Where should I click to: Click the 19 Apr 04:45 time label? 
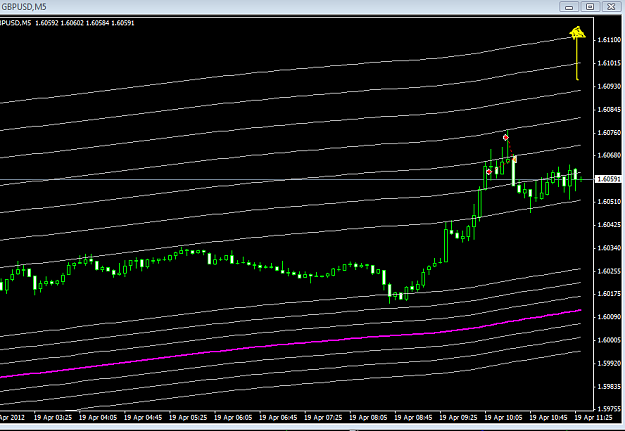coord(143,417)
